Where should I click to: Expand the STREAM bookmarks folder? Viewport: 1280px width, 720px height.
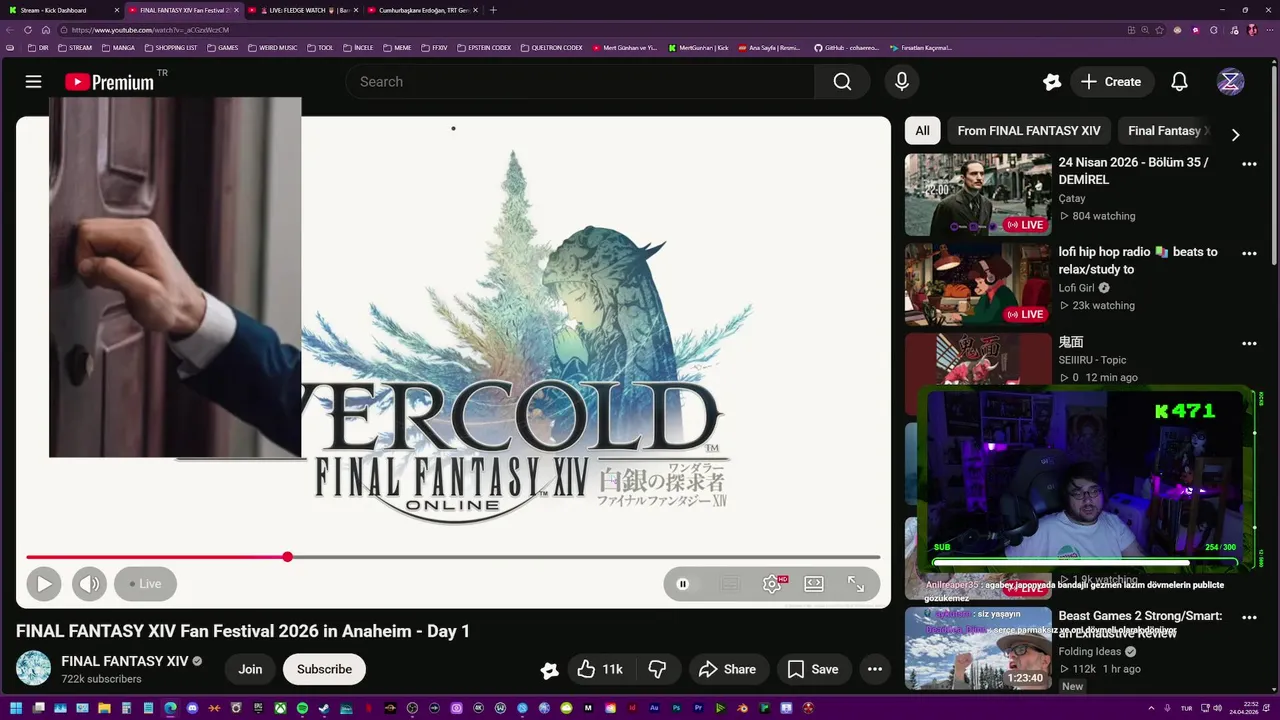(75, 47)
